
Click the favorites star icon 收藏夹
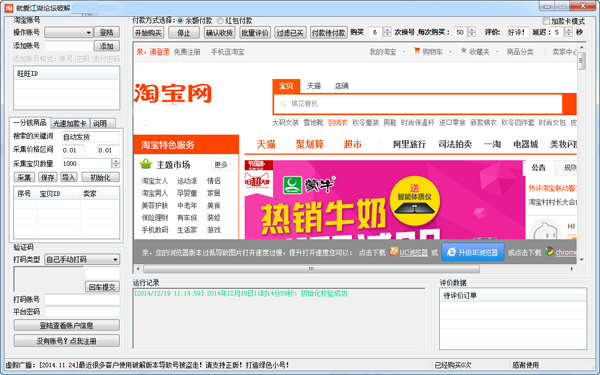point(463,51)
